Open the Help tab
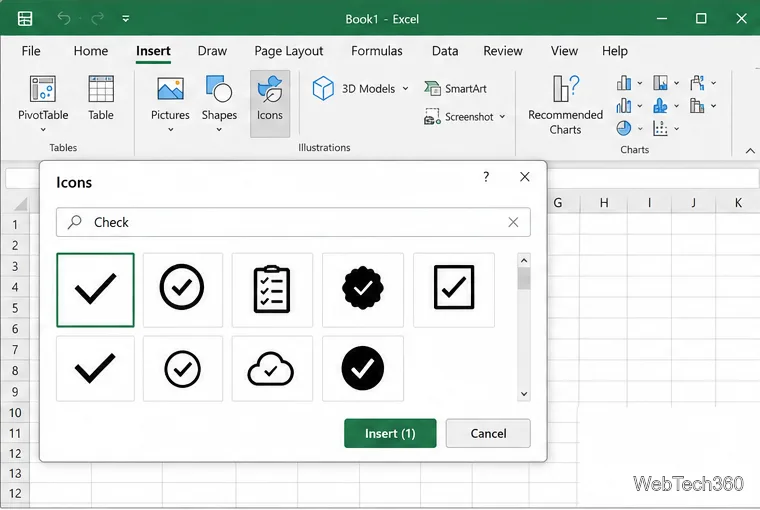 (615, 51)
